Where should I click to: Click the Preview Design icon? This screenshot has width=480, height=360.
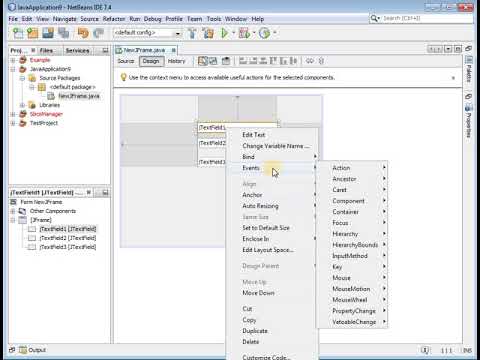[226, 61]
